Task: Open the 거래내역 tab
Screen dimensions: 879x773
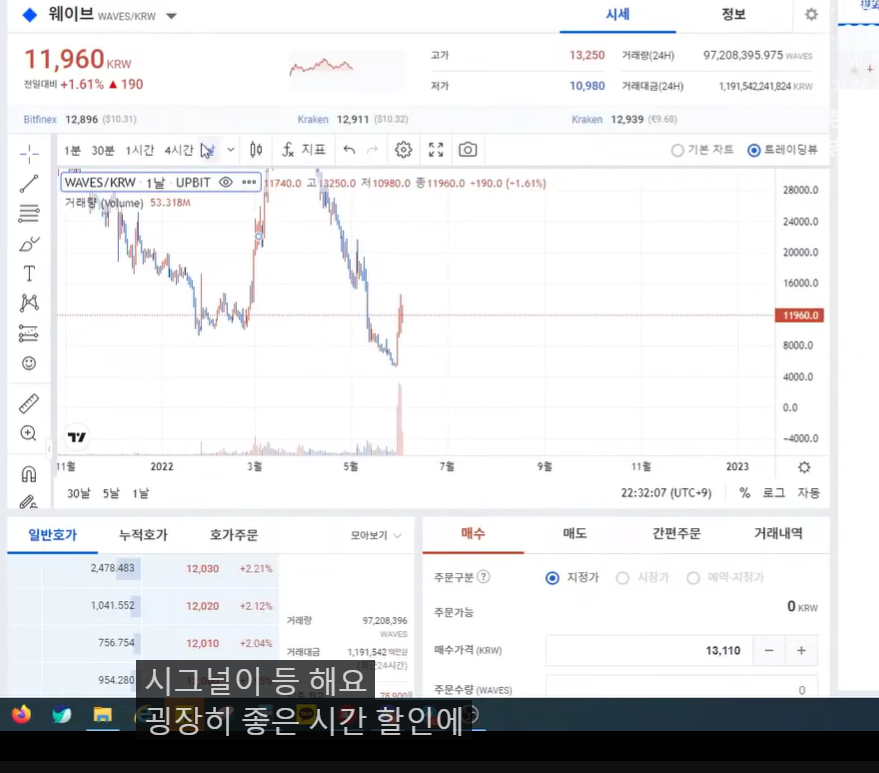Action: pos(778,534)
